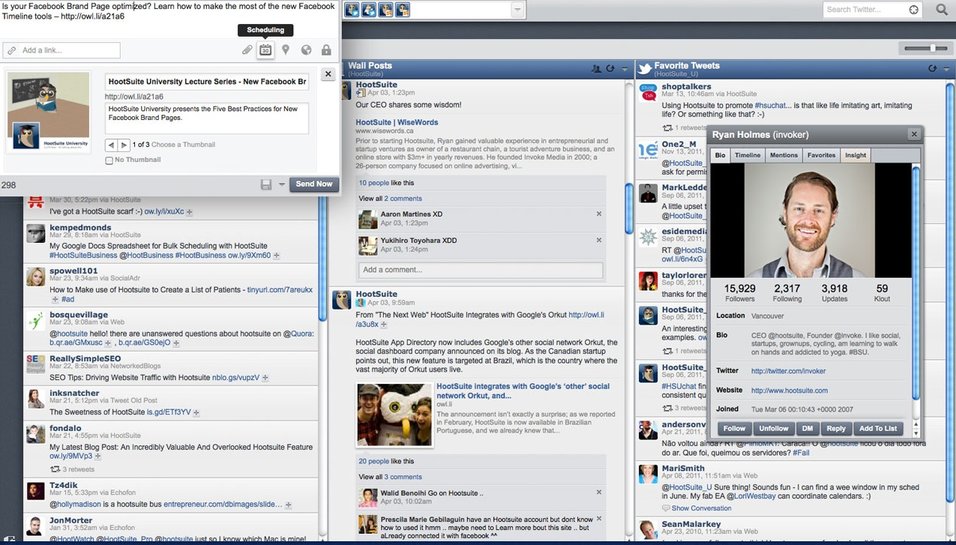Click the Send Now button

314,184
